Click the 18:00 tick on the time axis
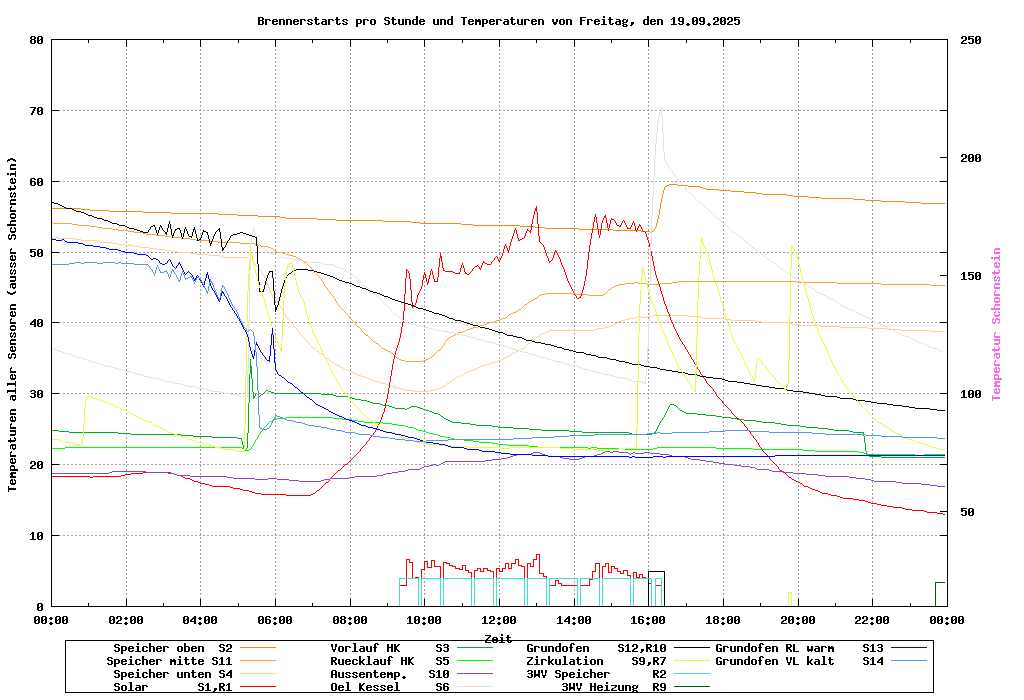1024x700 pixels. pos(722,620)
